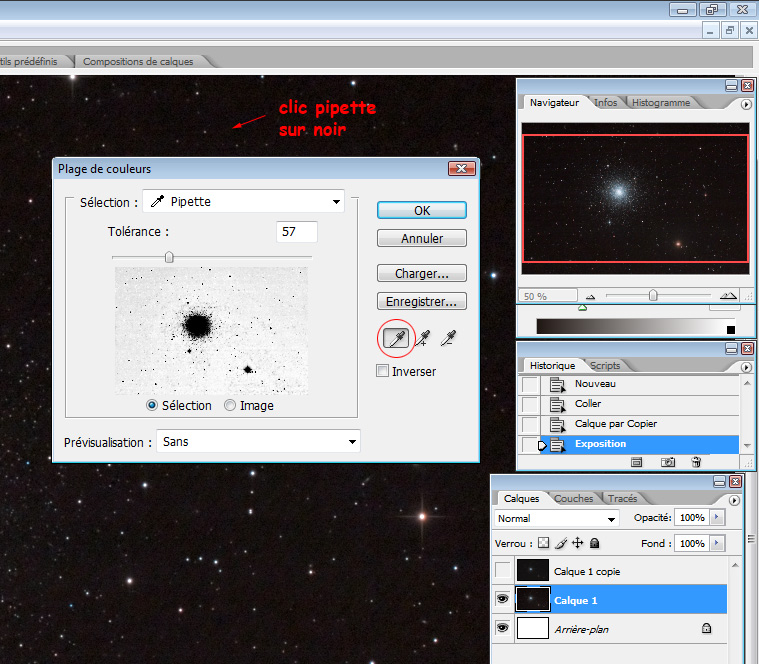Select the add-to-sample eyedropper plus tool
This screenshot has width=759, height=664.
tap(423, 338)
